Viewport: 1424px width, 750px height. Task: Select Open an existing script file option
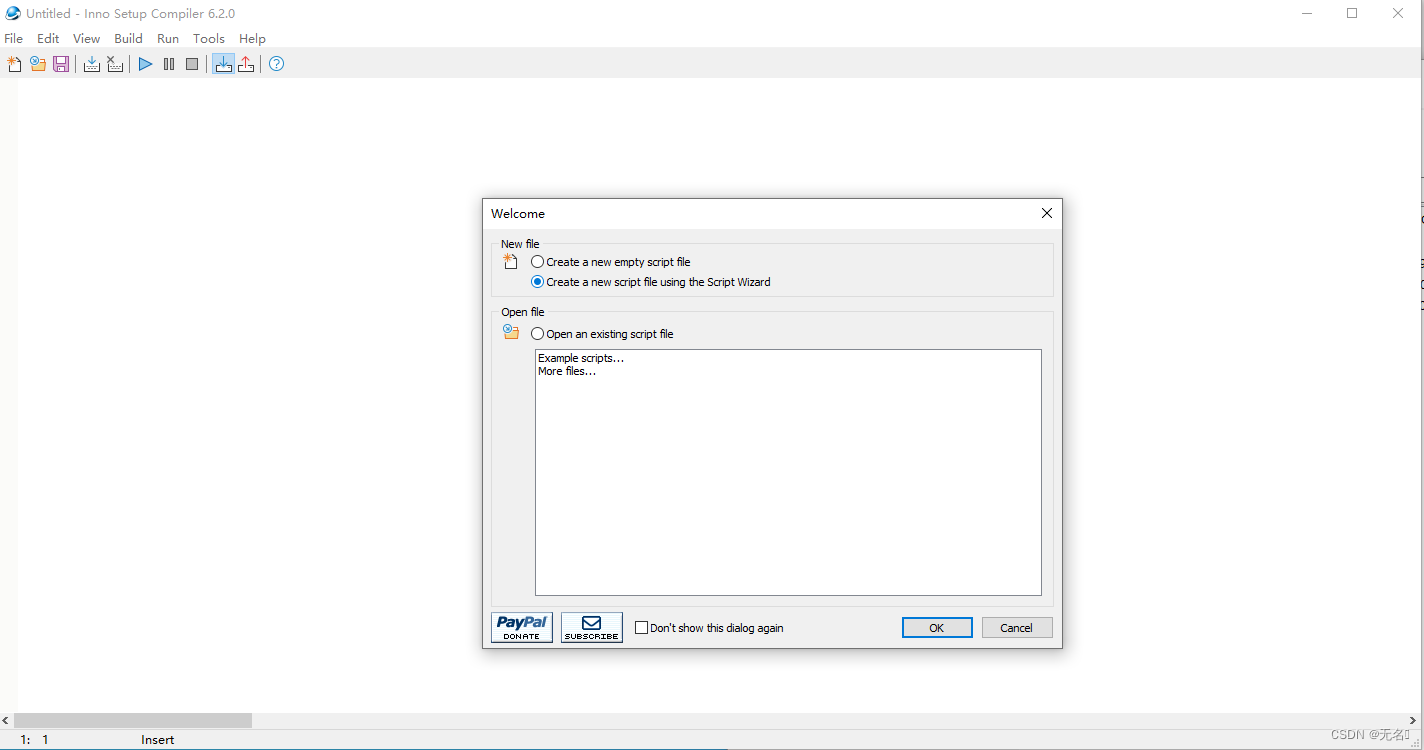pyautogui.click(x=602, y=334)
